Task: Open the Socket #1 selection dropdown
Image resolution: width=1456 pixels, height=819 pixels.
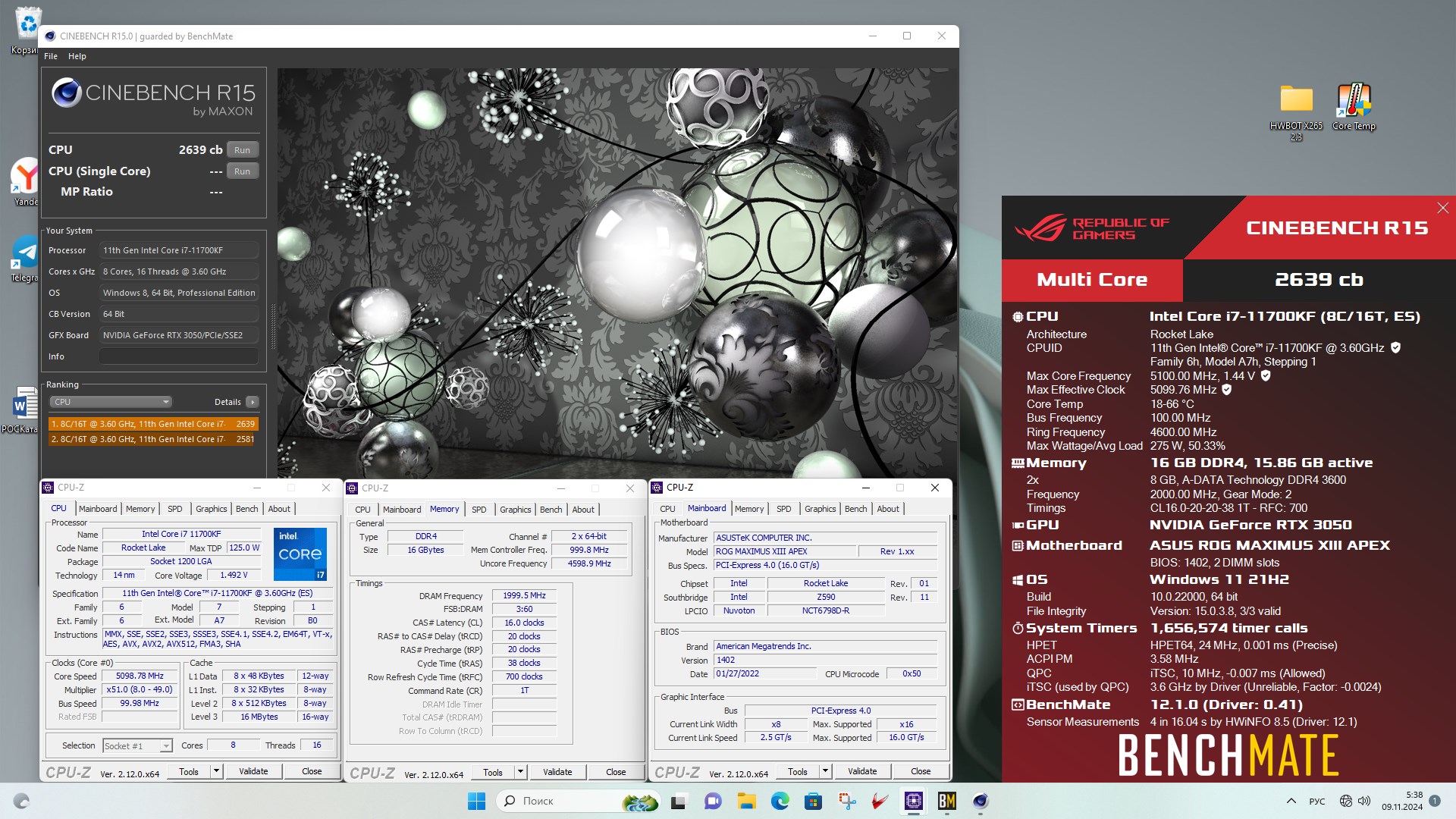Action: (x=137, y=746)
